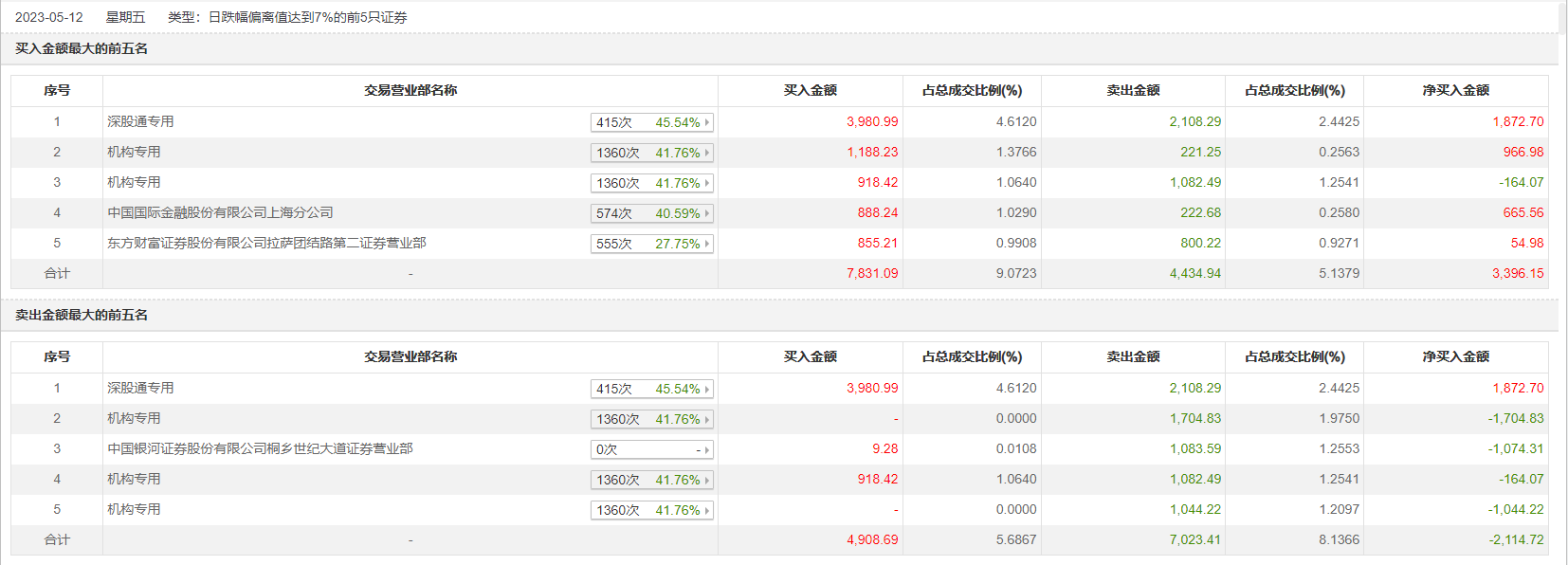Image resolution: width=1568 pixels, height=565 pixels.
Task: Open 深股通专用 link in the top-buyers table
Action: tap(140, 121)
